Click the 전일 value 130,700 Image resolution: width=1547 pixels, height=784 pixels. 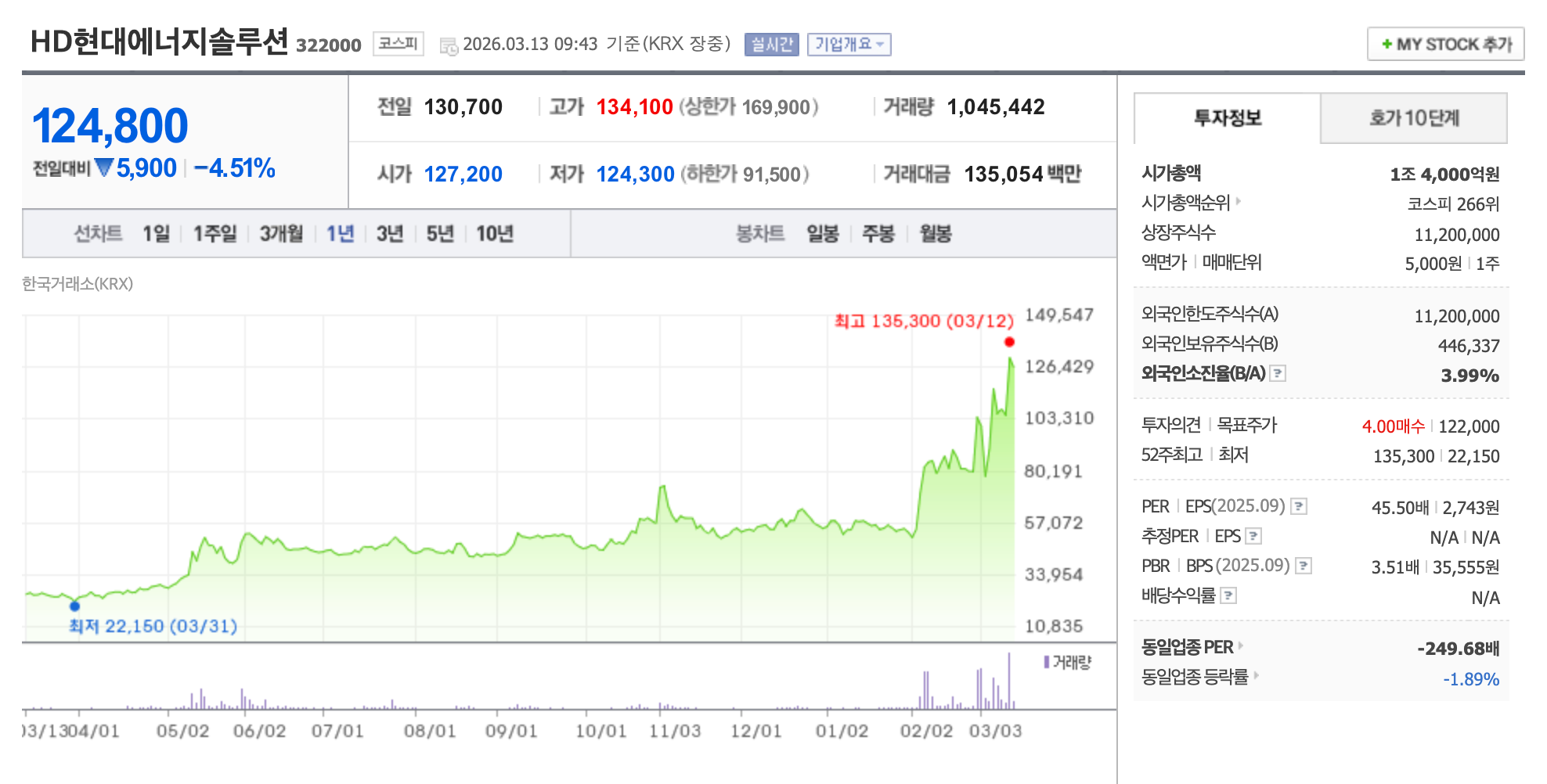tap(463, 107)
